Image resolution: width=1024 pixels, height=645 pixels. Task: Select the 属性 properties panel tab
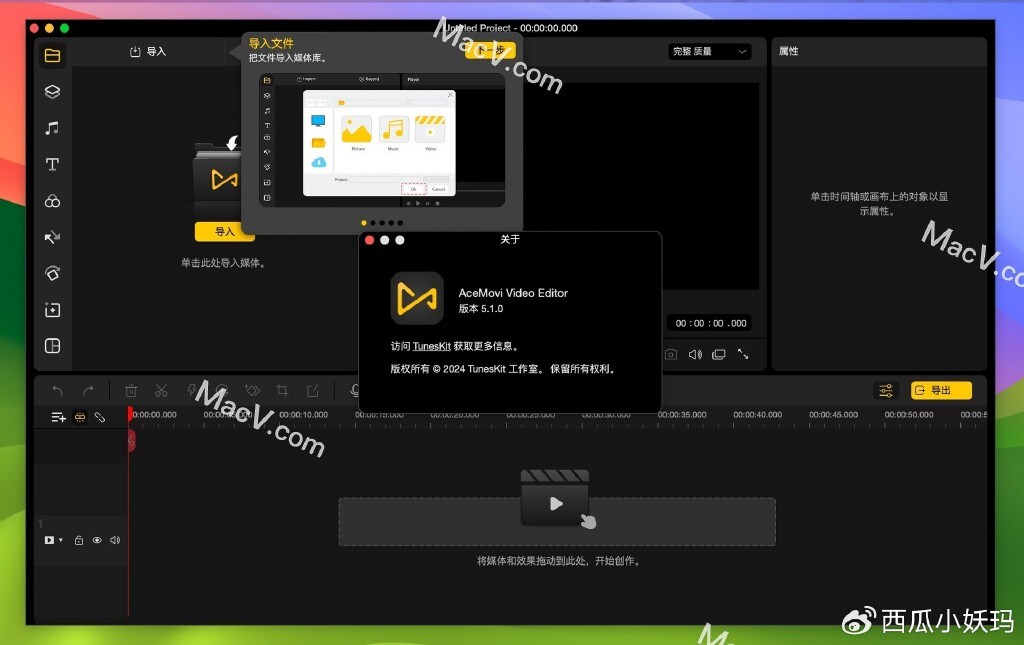pos(788,51)
